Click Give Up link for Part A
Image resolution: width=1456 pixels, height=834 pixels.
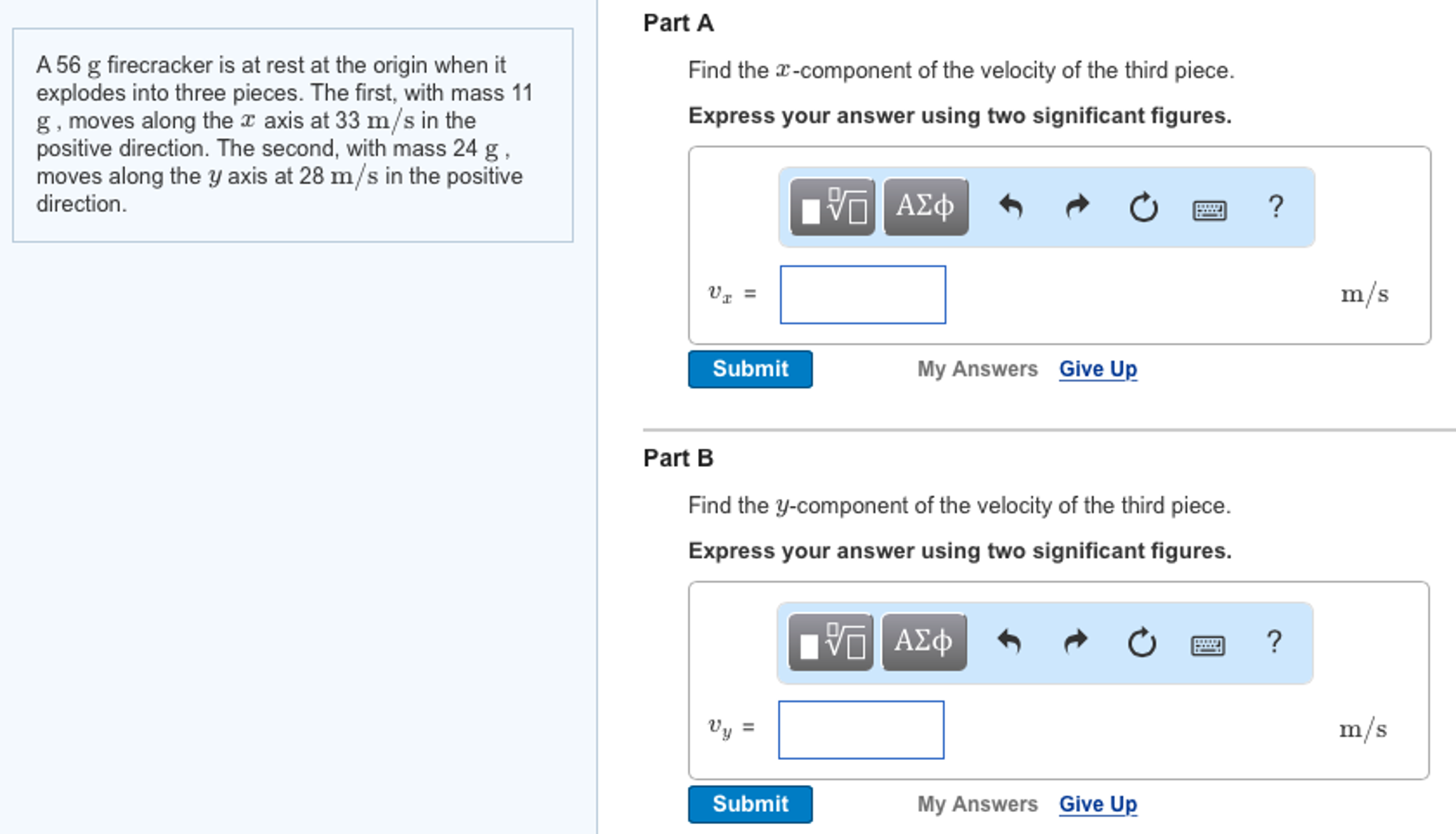click(x=1097, y=369)
